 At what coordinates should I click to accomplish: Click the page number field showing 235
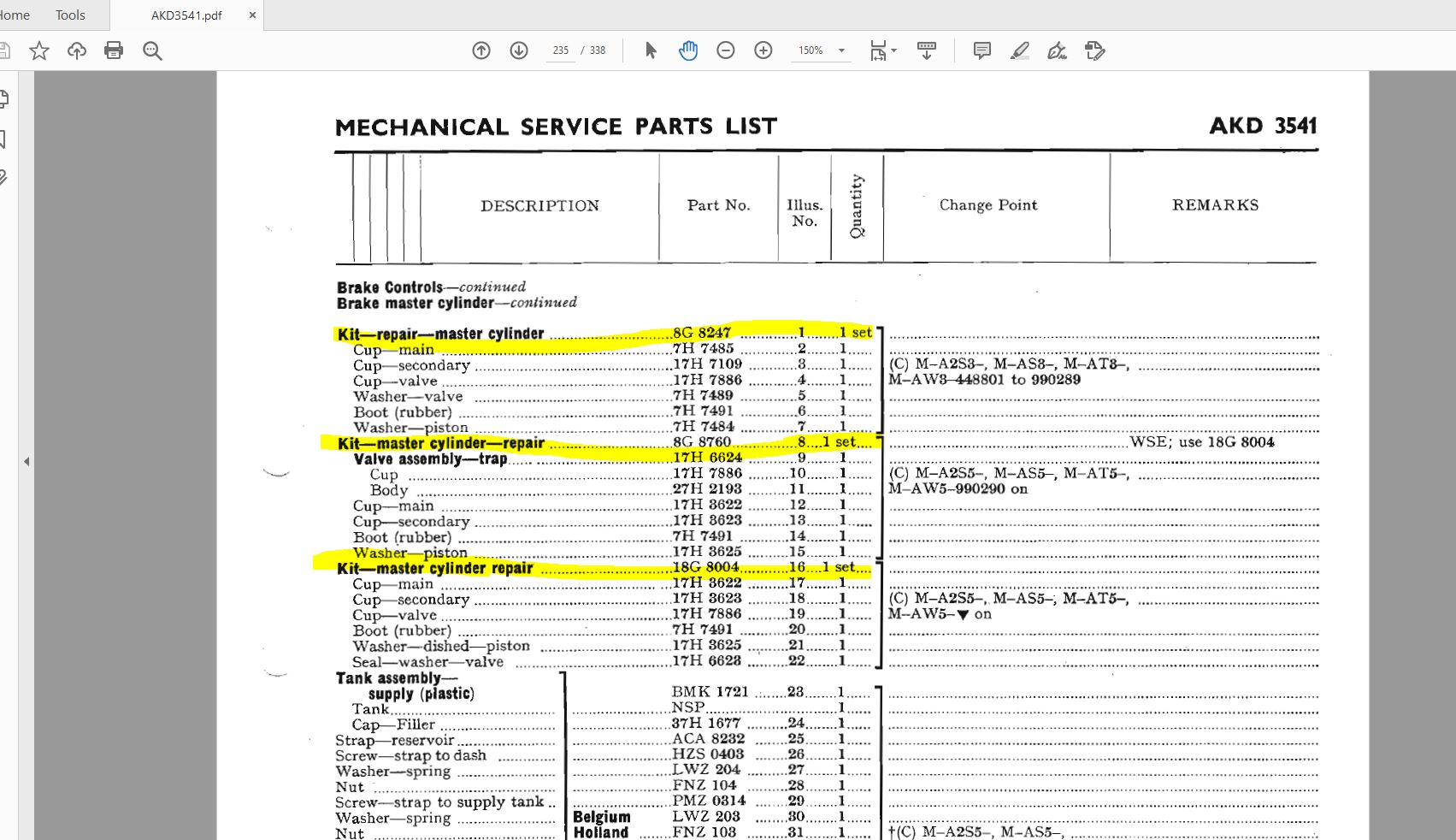[561, 50]
